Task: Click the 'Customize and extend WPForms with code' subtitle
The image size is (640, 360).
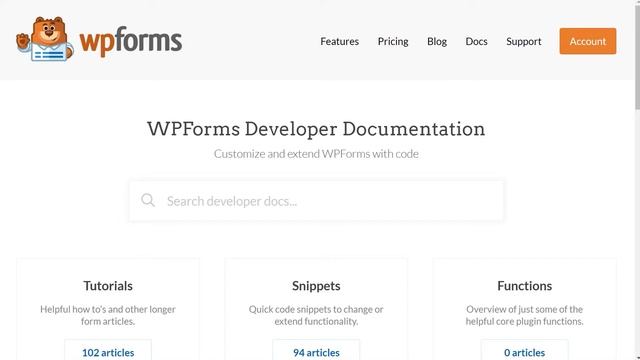Action: 316,154
